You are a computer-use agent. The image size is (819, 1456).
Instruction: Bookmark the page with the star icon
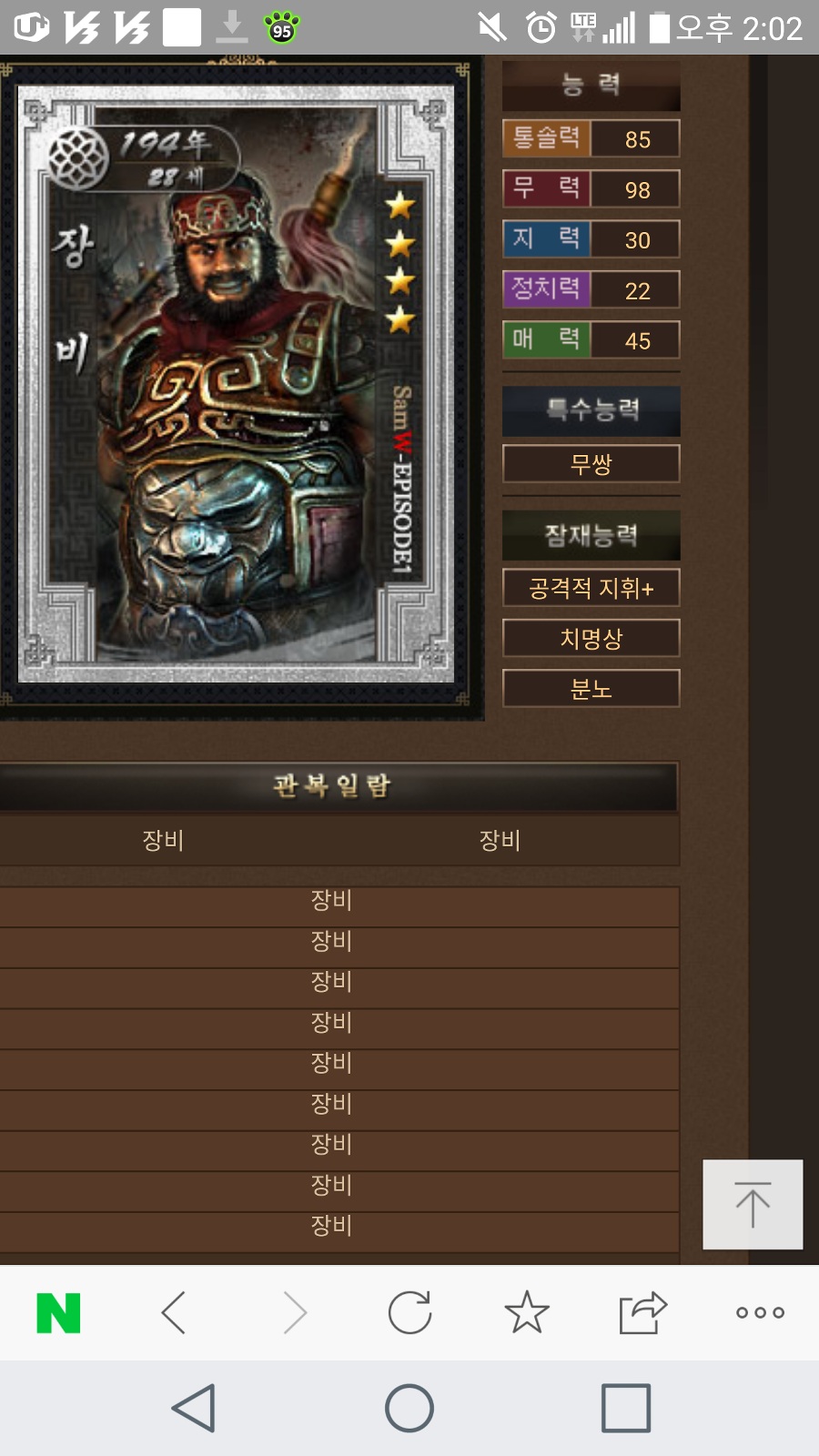(527, 1313)
